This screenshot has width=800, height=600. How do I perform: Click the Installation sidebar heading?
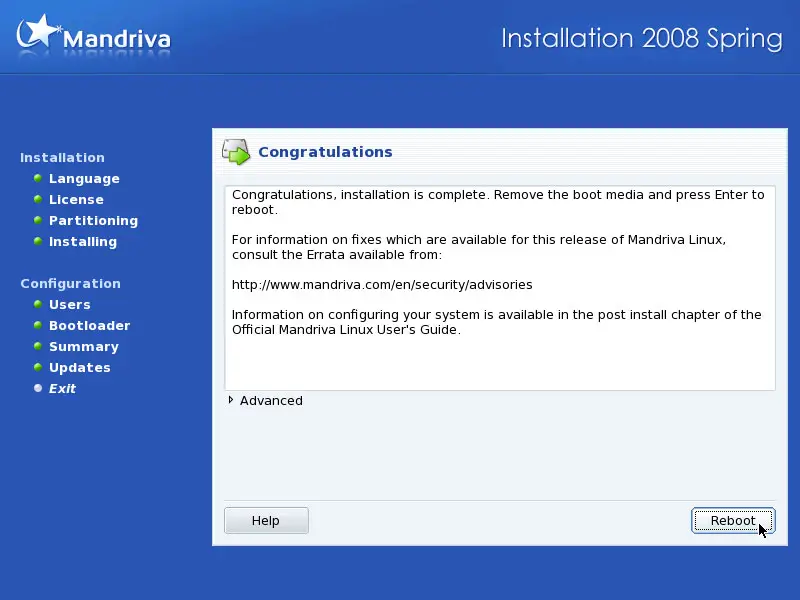[62, 158]
